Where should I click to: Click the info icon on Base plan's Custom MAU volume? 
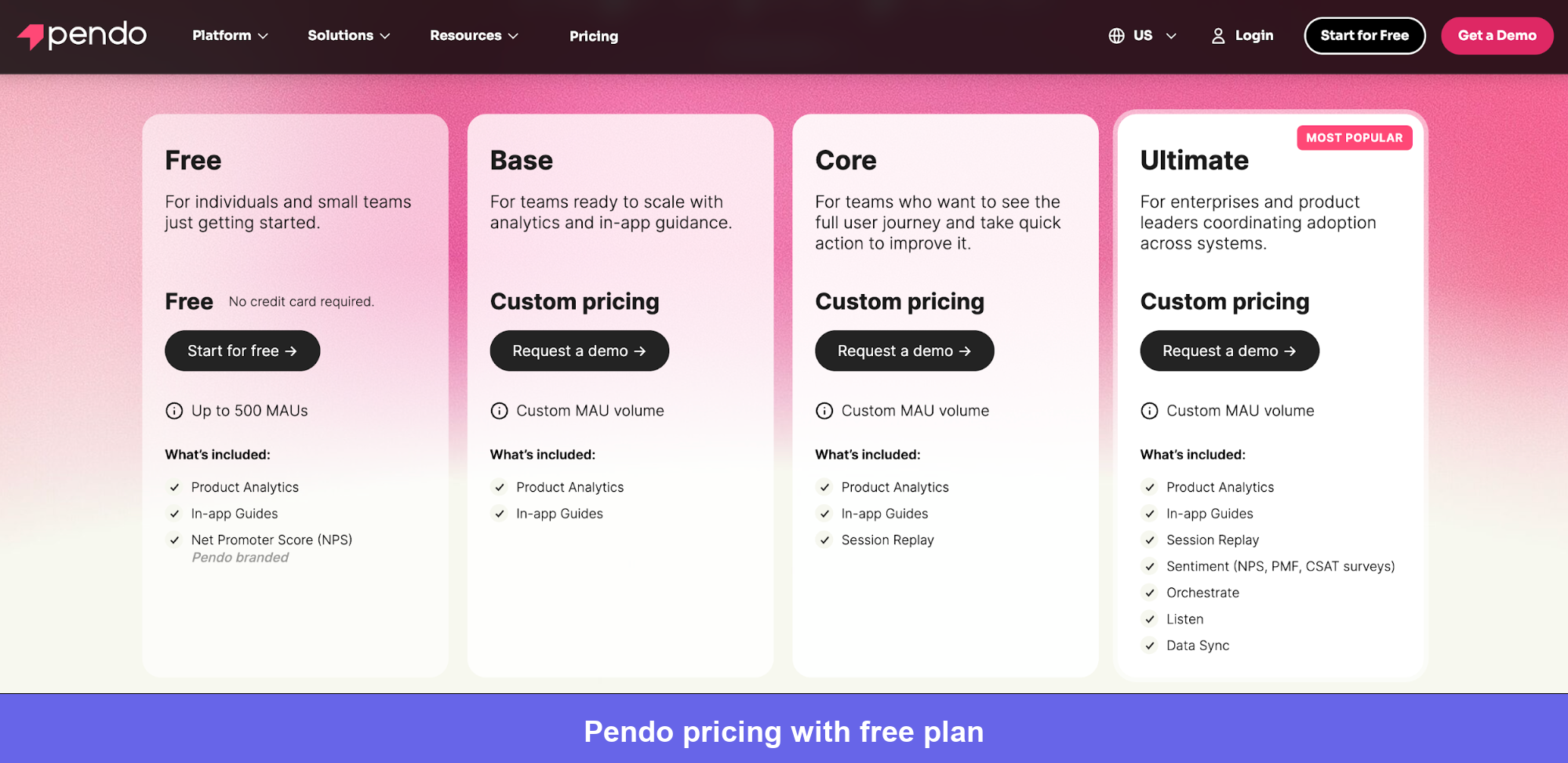(499, 410)
